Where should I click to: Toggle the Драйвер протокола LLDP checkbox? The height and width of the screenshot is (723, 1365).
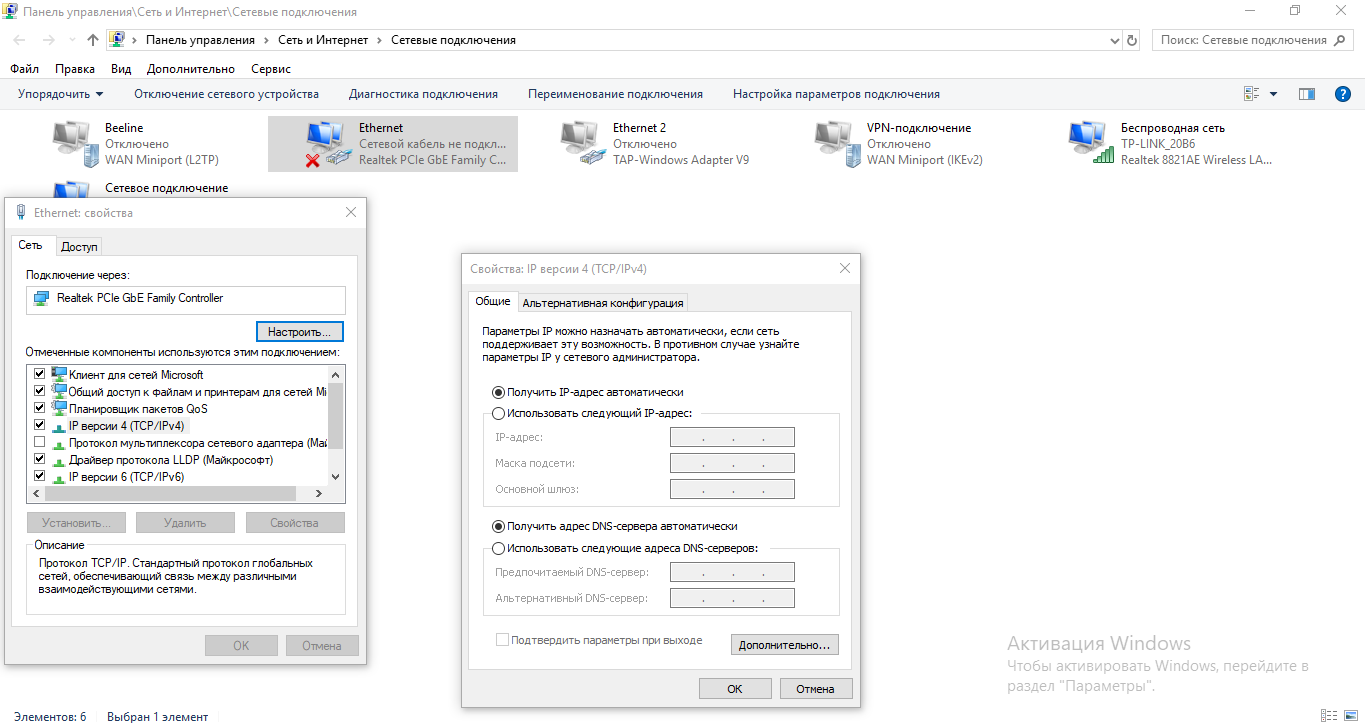pos(39,459)
